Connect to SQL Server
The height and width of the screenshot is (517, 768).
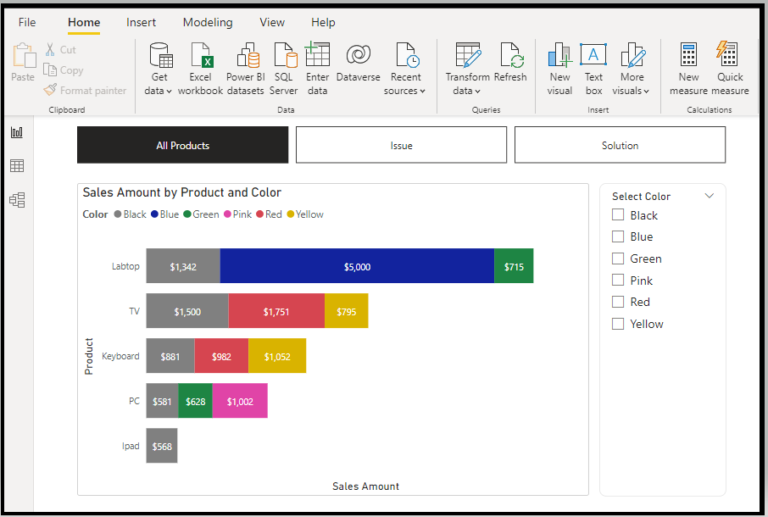[x=284, y=69]
